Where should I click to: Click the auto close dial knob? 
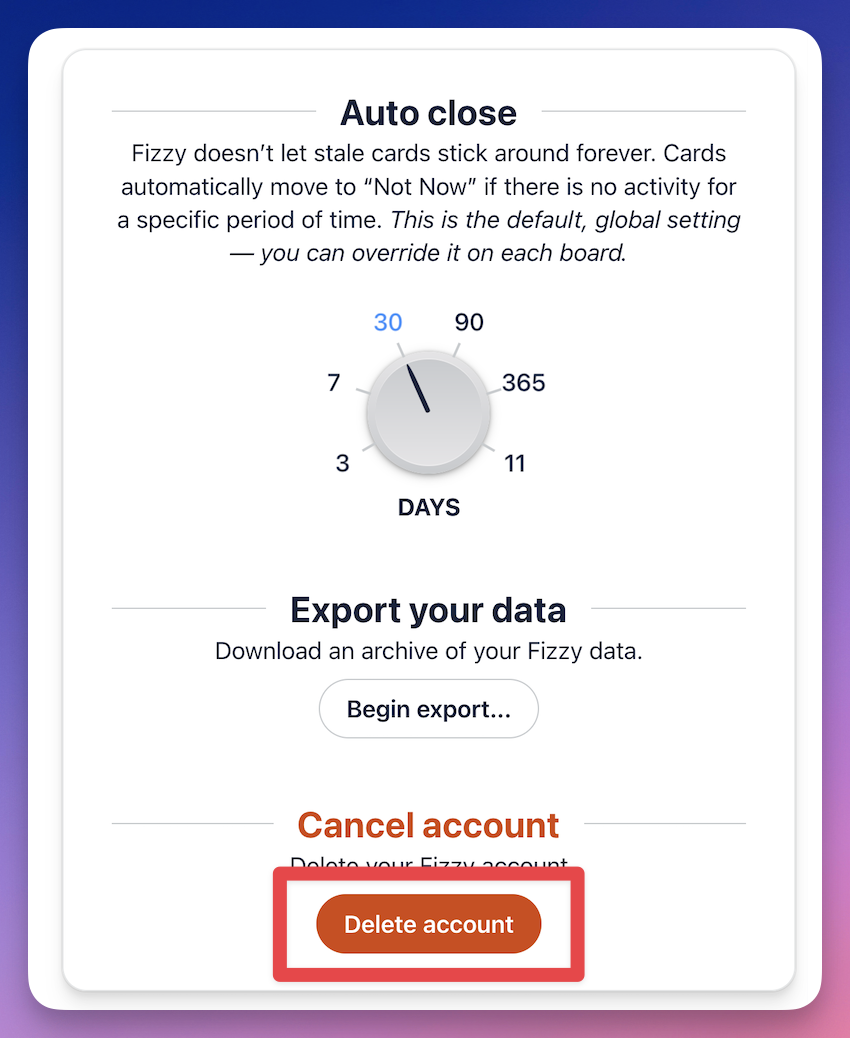428,412
